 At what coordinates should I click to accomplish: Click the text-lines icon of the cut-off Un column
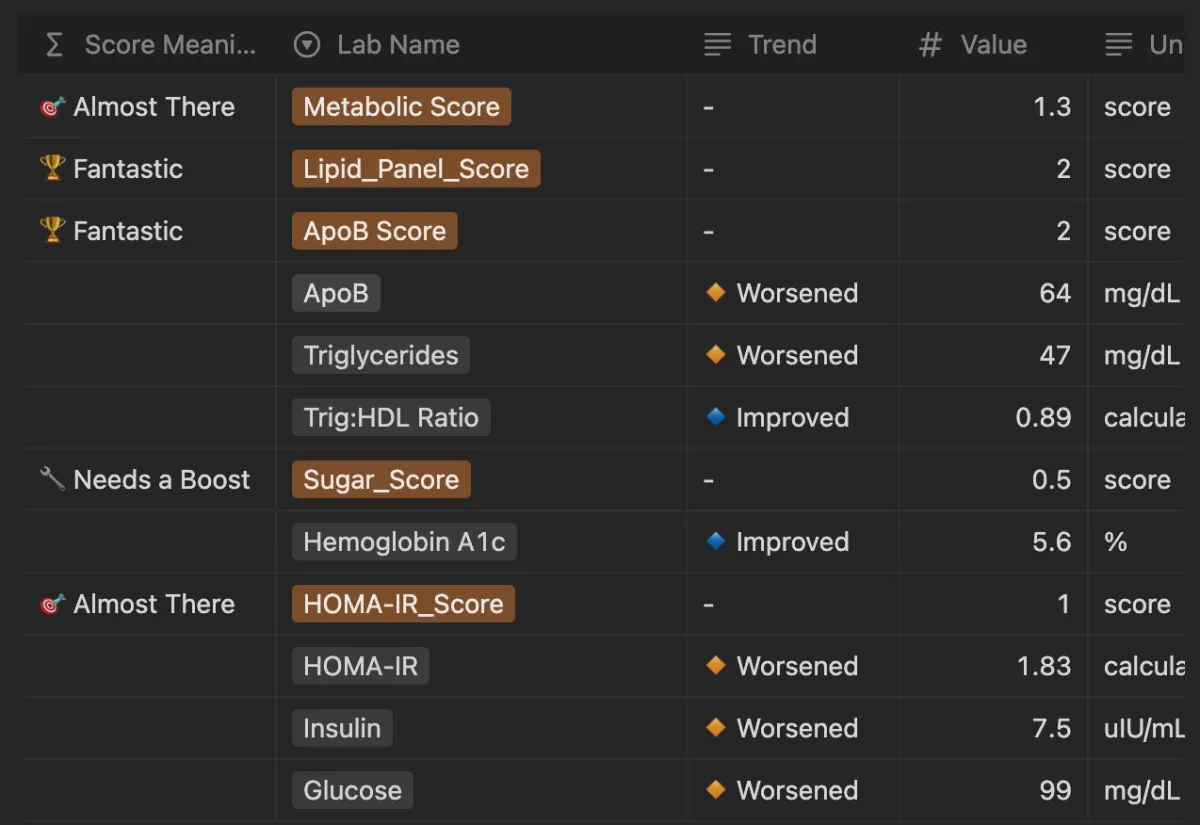(x=1119, y=45)
